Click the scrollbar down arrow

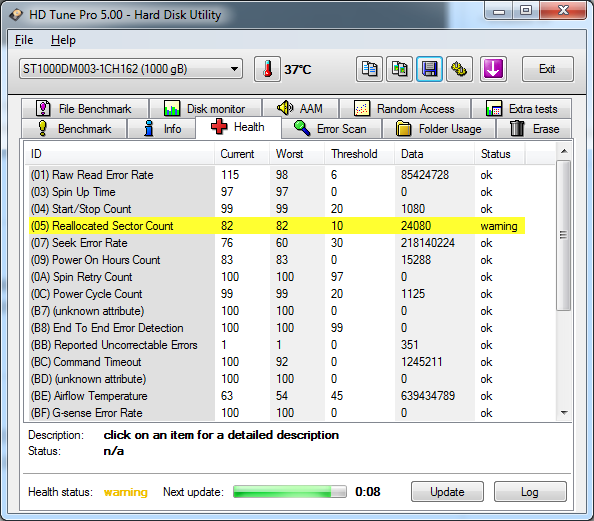564,413
